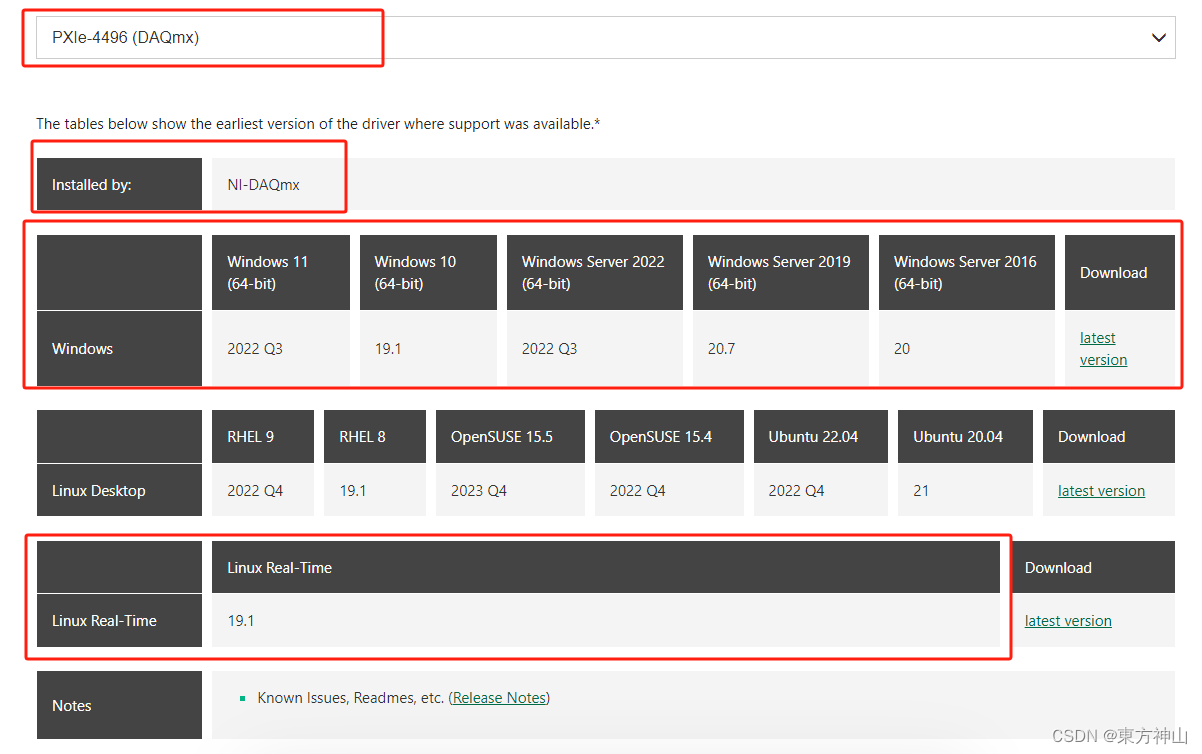Select the 2022 Q4 value under OpenSUSE 15.4
This screenshot has height=754, width=1202.
tap(637, 491)
